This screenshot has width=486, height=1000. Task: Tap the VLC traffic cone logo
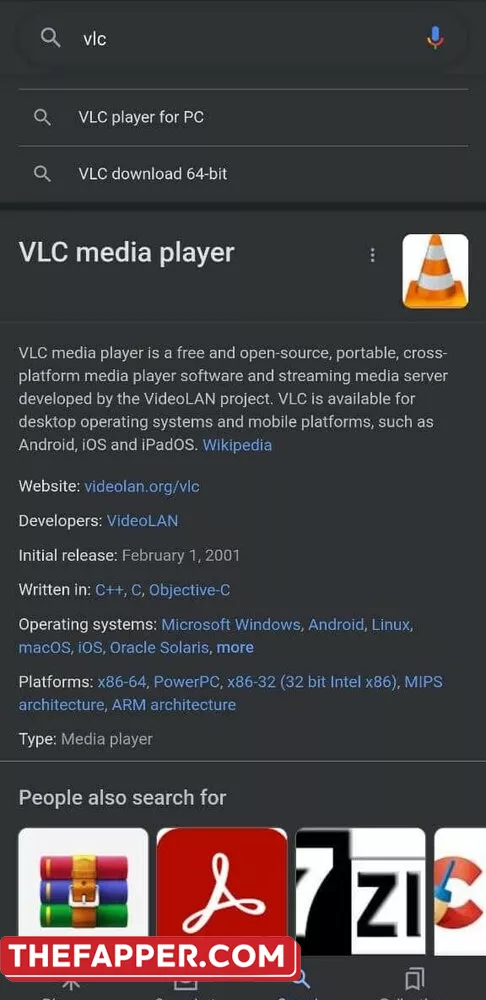tap(436, 271)
